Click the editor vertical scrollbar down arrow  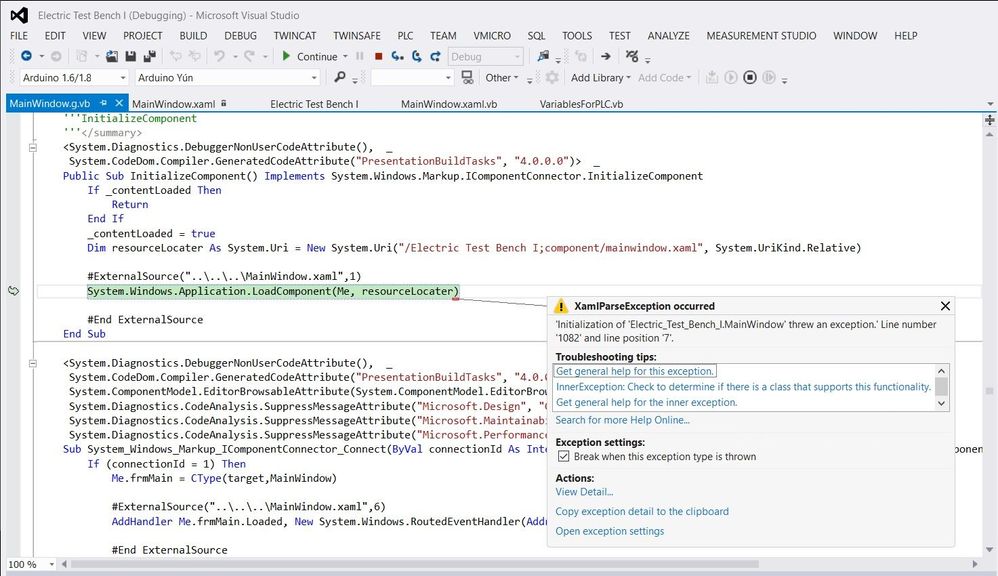click(x=989, y=549)
